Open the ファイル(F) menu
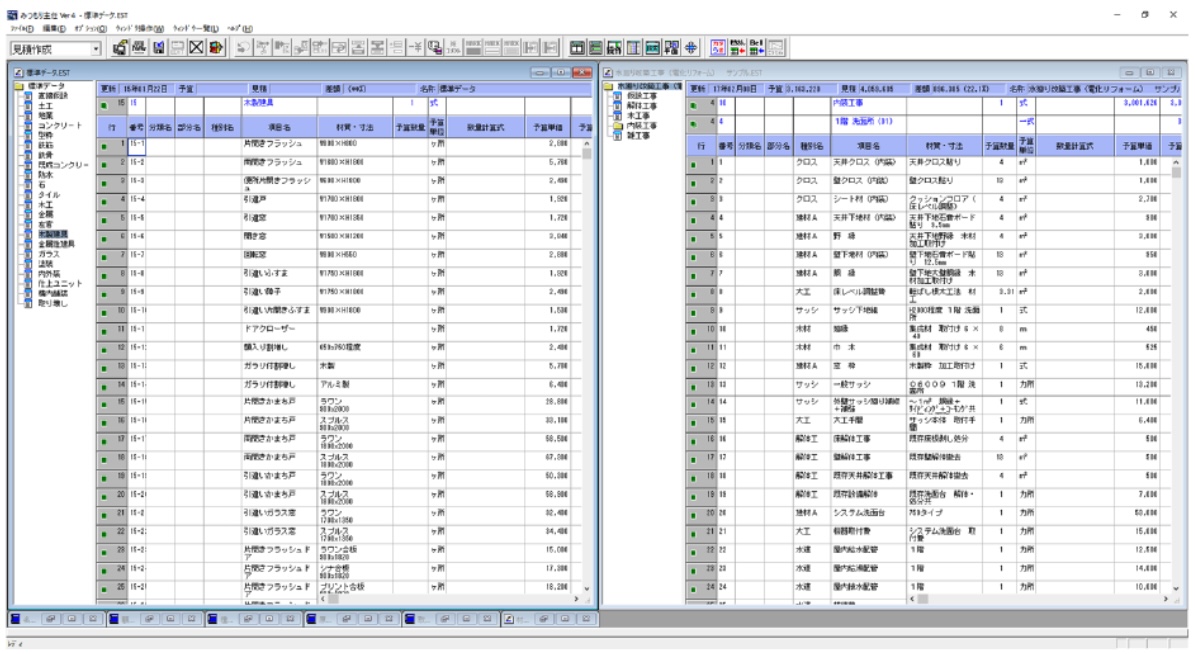The image size is (1195, 654). point(21,28)
